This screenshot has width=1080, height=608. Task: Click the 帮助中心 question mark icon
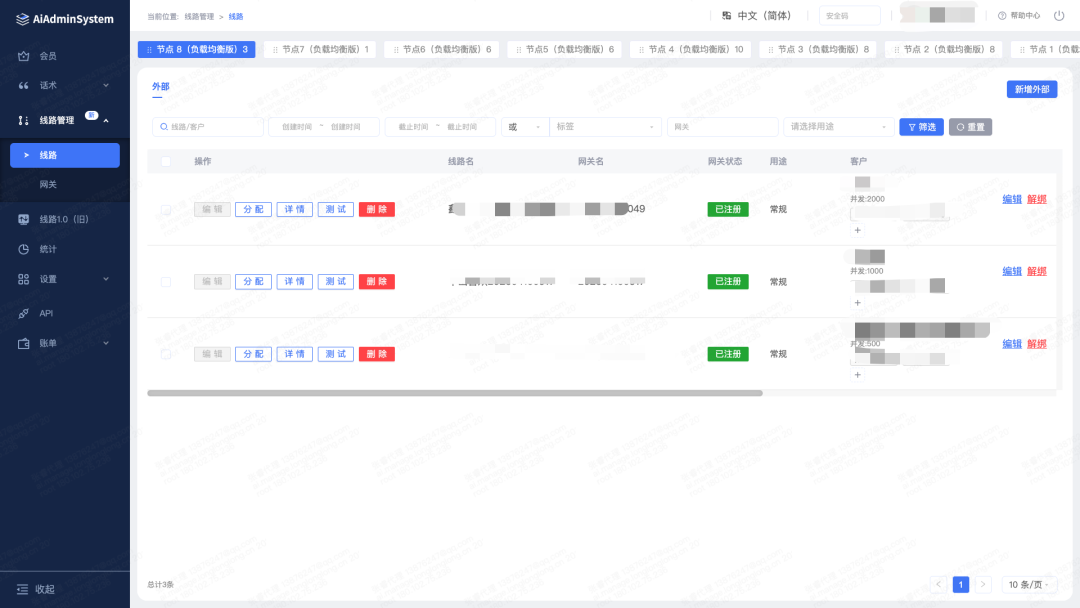pos(1002,15)
